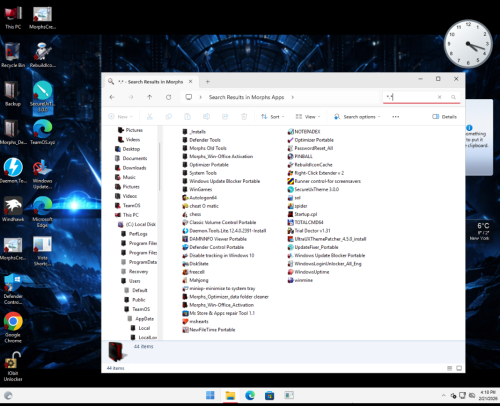
Task: Expand breadcrumb chevron after Morphs Apps
Action: [x=293, y=97]
